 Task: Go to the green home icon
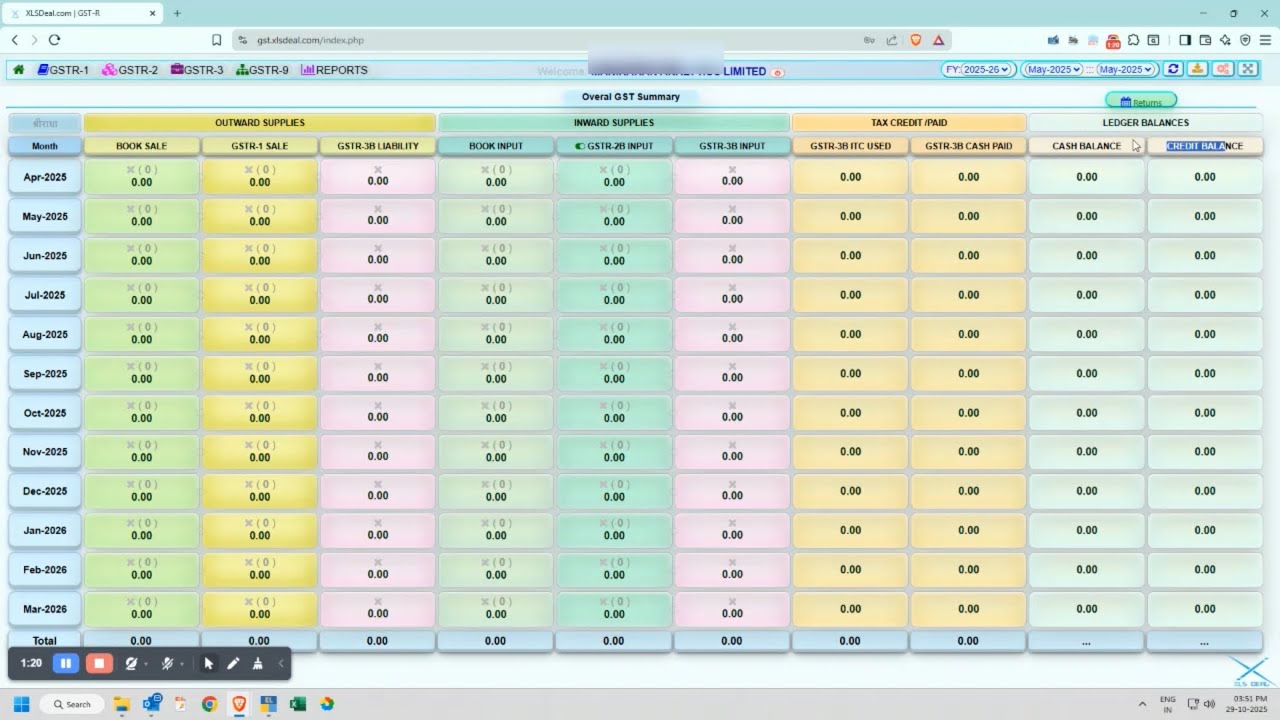[x=18, y=70]
